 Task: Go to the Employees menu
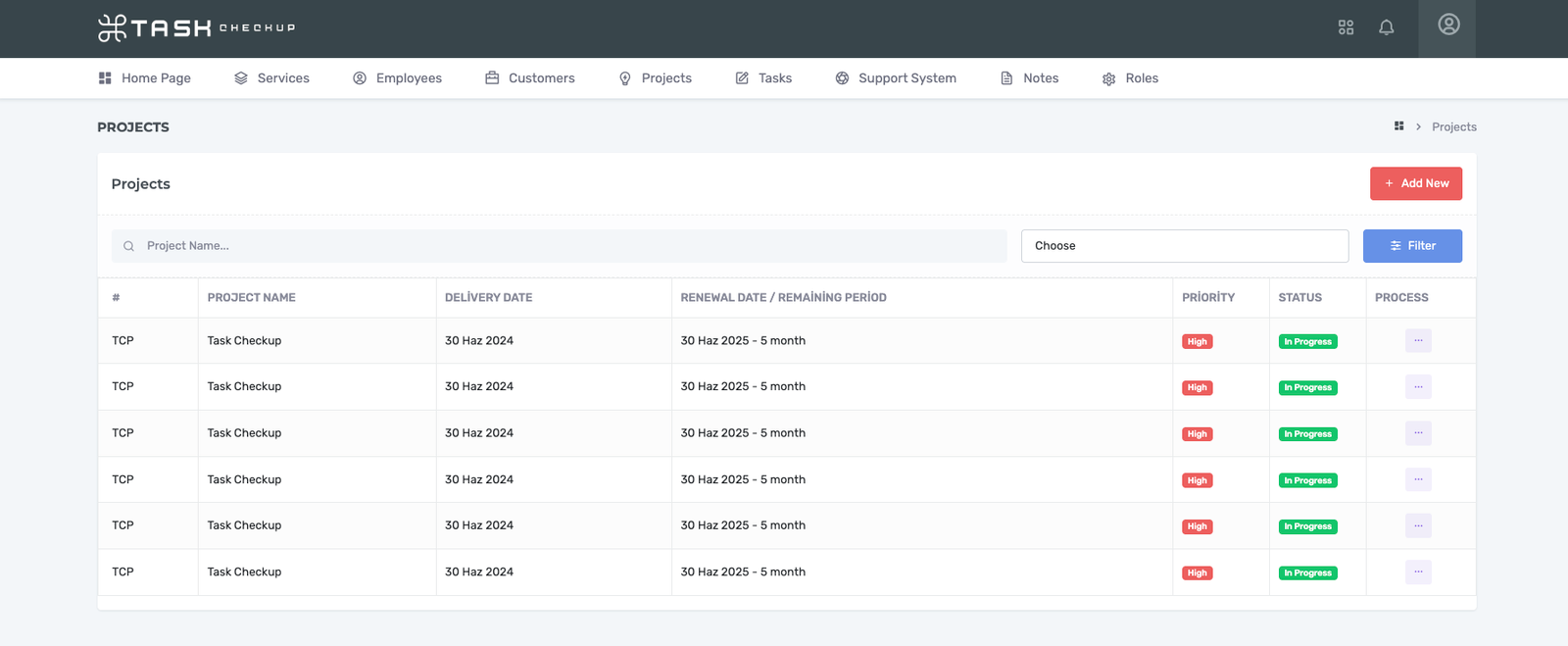coord(397,78)
